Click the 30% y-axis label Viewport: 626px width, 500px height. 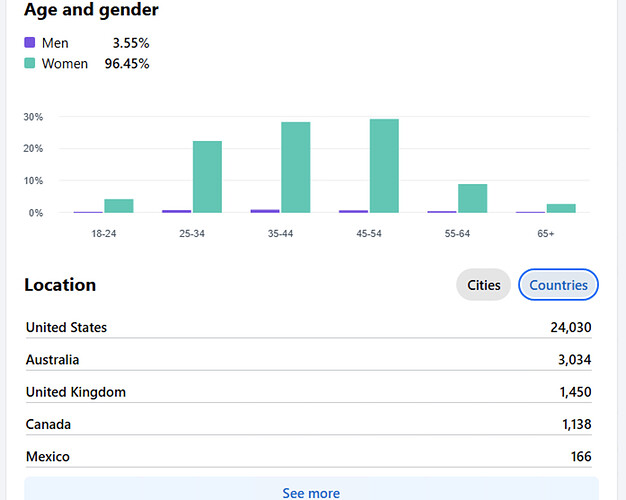[x=33, y=117]
